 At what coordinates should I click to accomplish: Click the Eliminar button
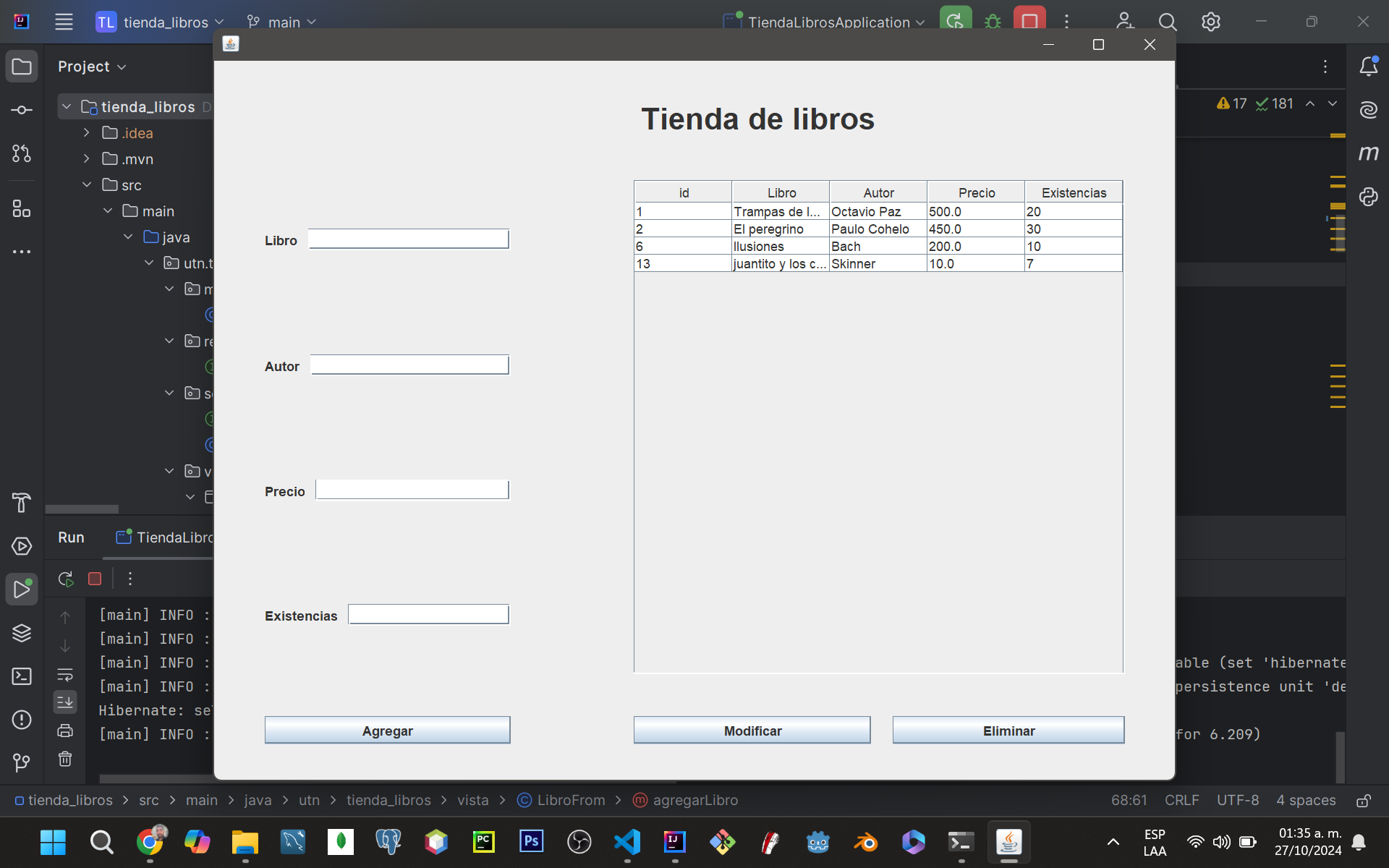pos(1008,731)
